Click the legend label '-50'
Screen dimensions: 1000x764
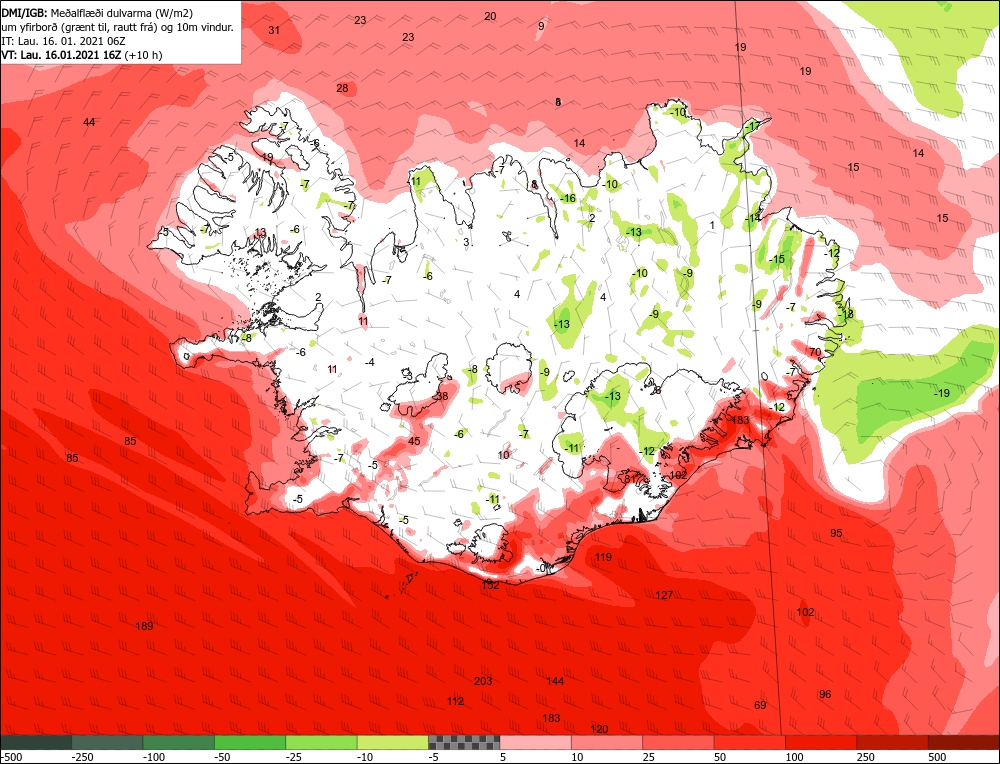[223, 757]
